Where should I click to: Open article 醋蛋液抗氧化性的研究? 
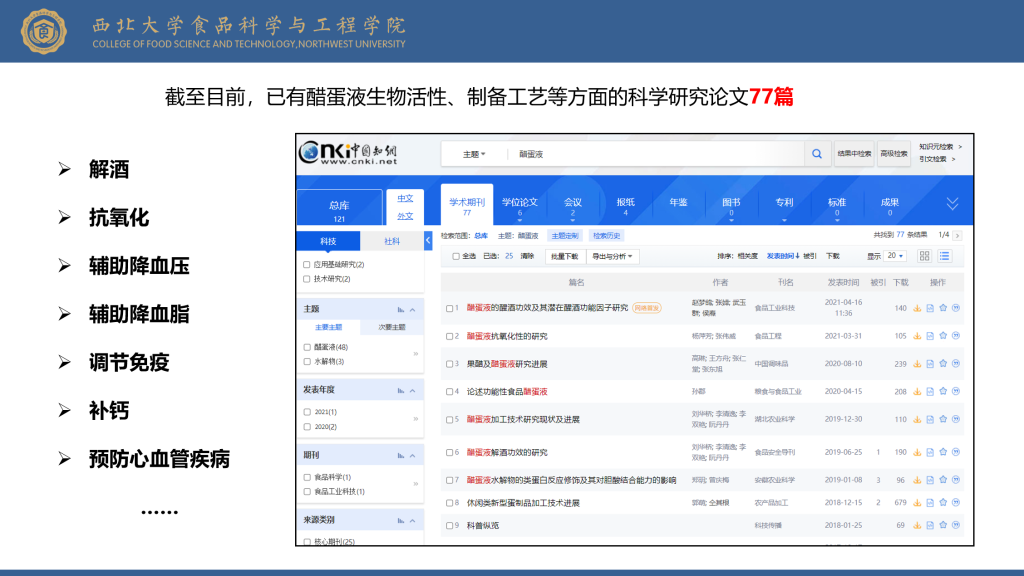(x=507, y=336)
